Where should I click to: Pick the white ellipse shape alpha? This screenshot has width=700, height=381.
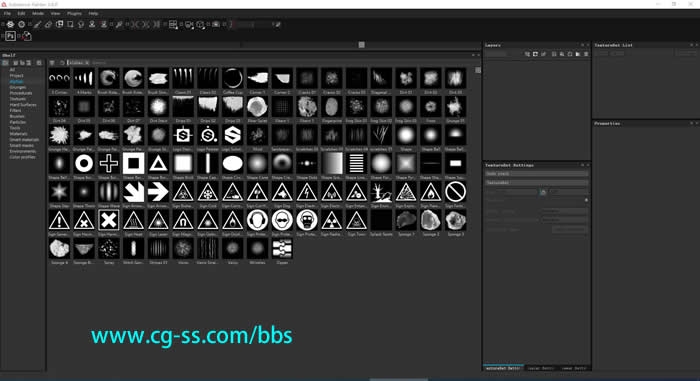(x=233, y=163)
